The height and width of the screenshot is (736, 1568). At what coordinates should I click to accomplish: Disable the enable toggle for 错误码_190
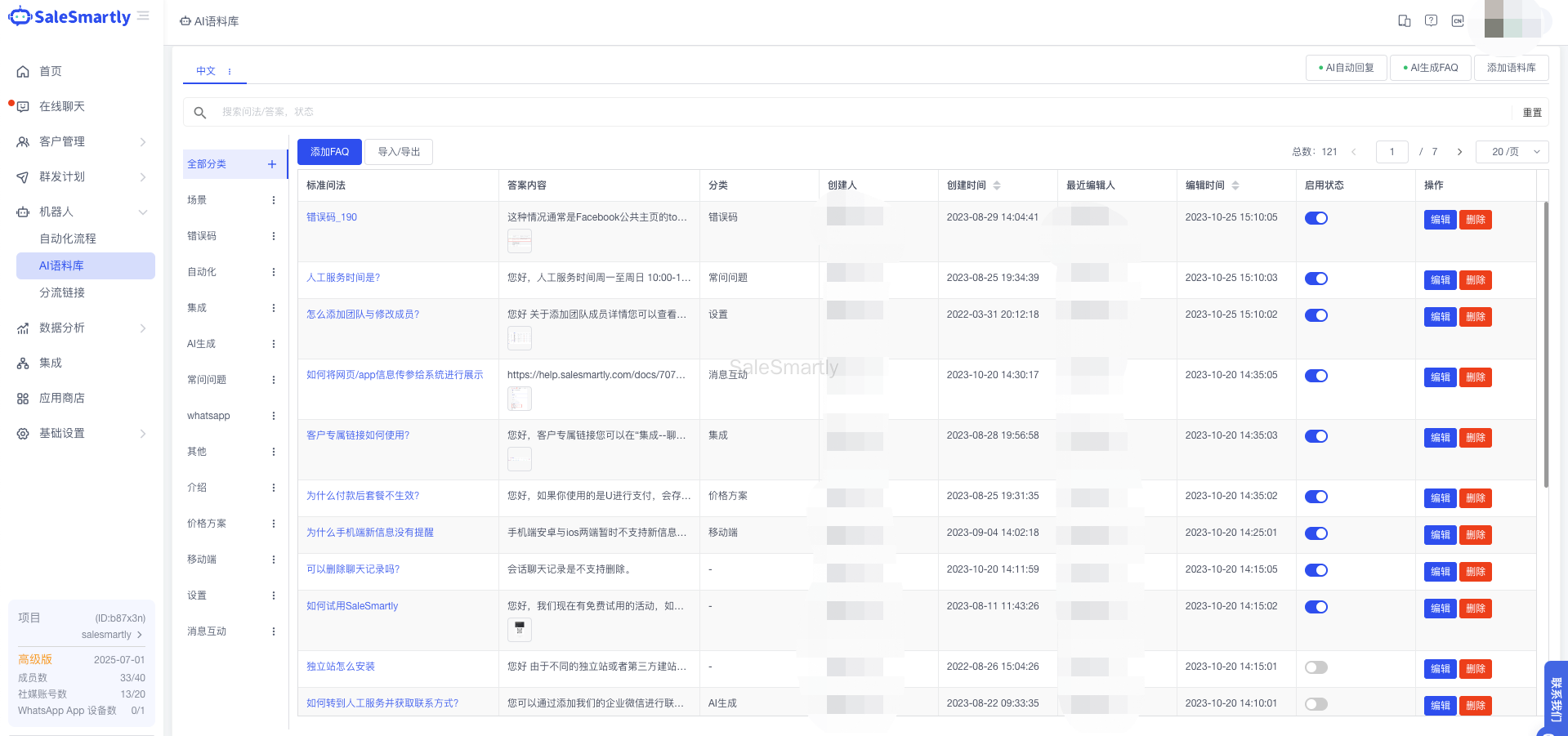(1316, 218)
